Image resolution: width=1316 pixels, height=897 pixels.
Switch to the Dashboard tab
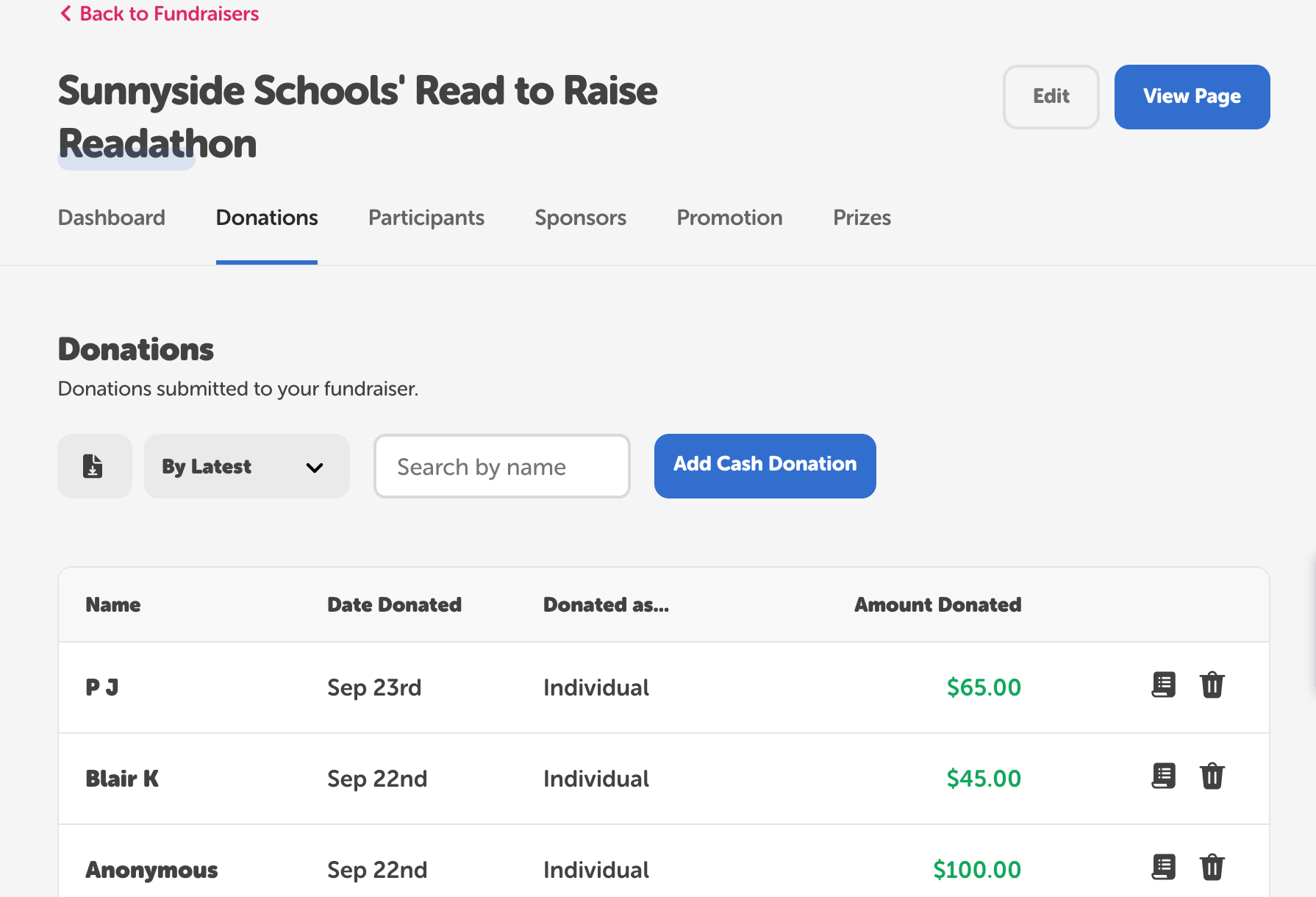[111, 218]
